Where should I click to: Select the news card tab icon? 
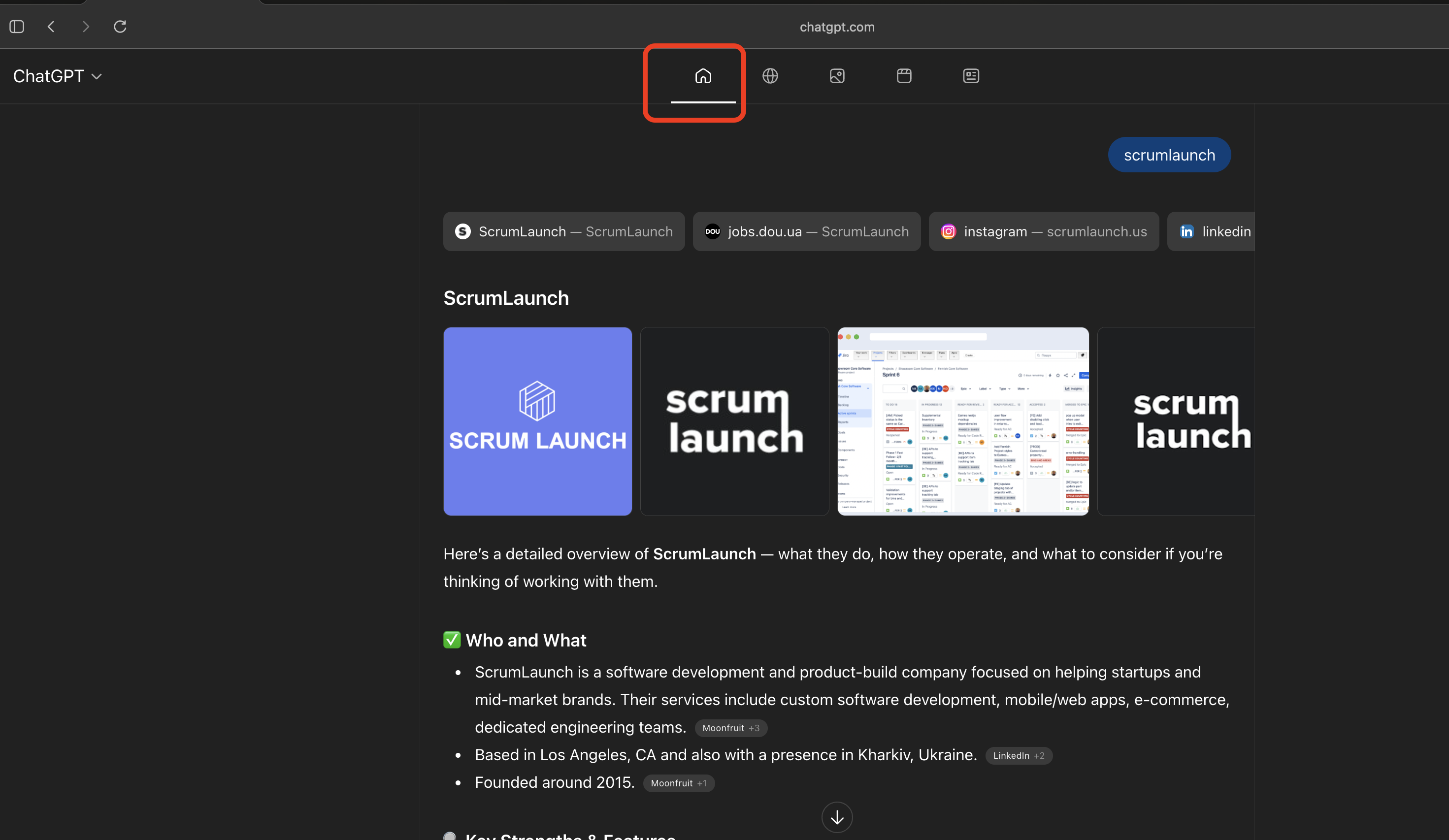971,76
